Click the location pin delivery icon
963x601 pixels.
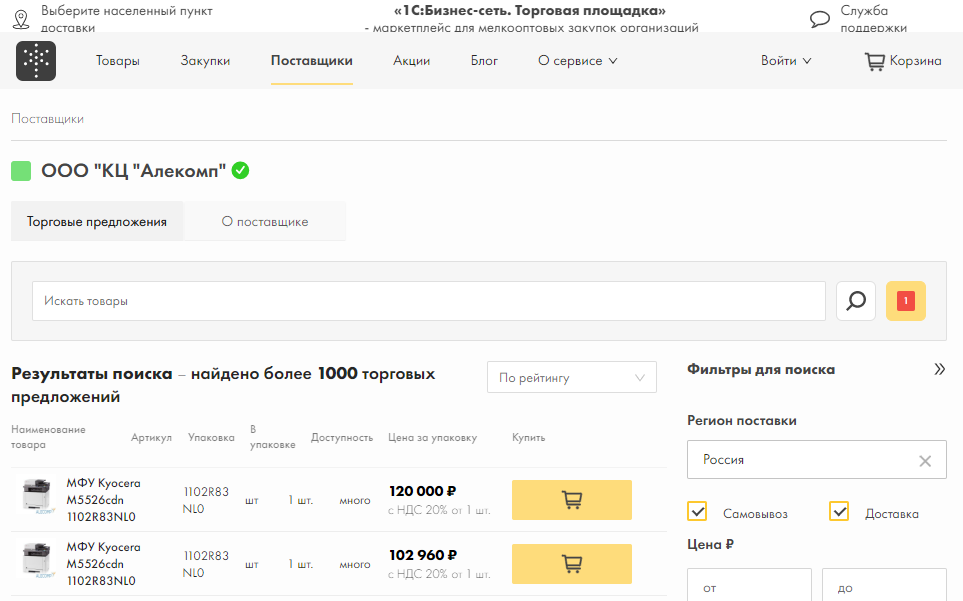[x=21, y=19]
